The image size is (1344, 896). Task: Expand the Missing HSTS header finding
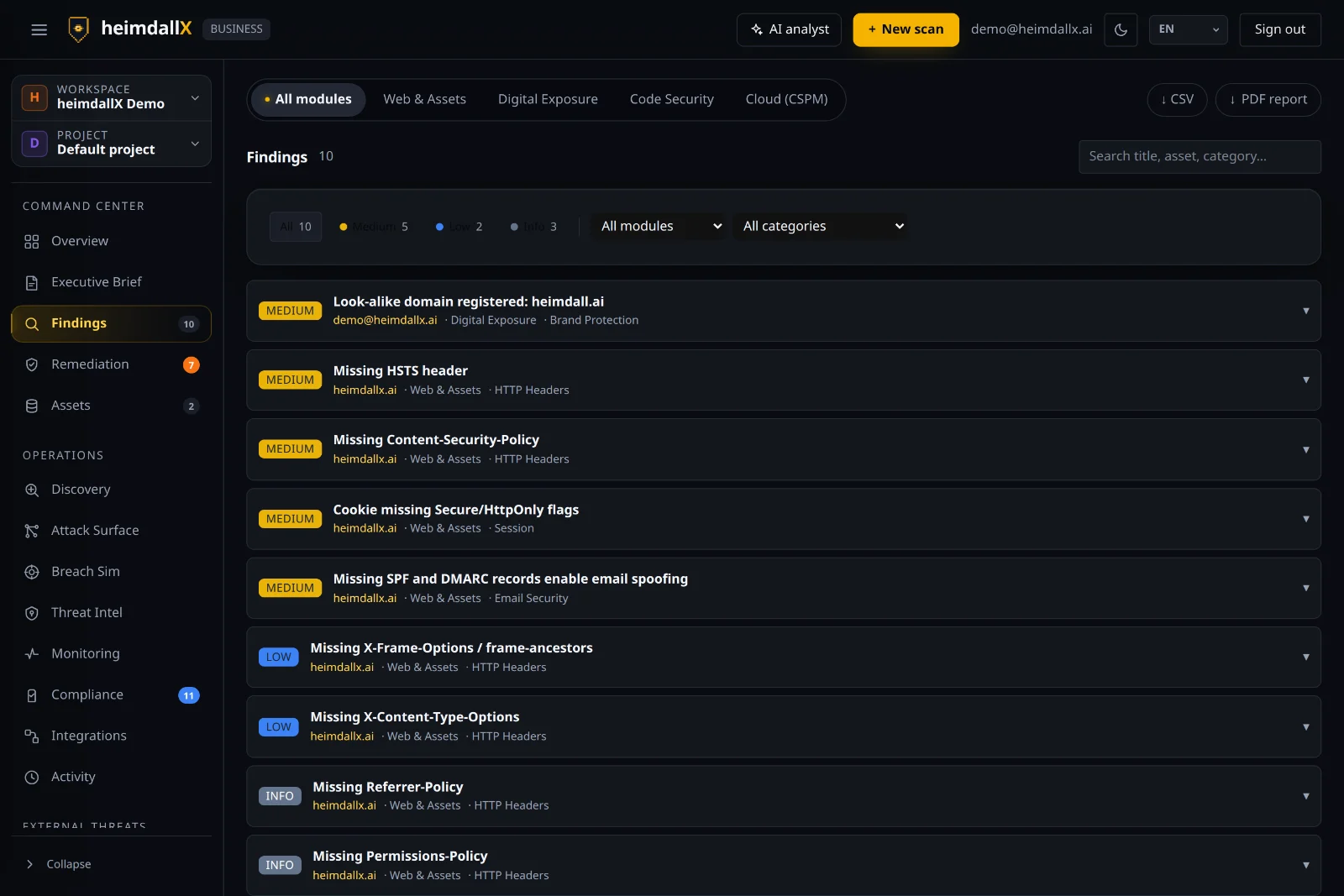(783, 380)
